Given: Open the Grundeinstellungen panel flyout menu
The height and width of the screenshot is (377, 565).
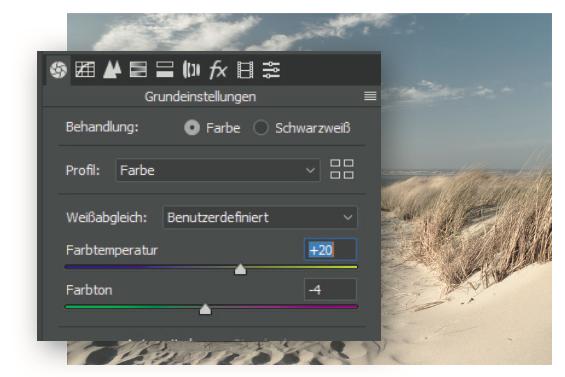Looking at the screenshot, I should [370, 96].
